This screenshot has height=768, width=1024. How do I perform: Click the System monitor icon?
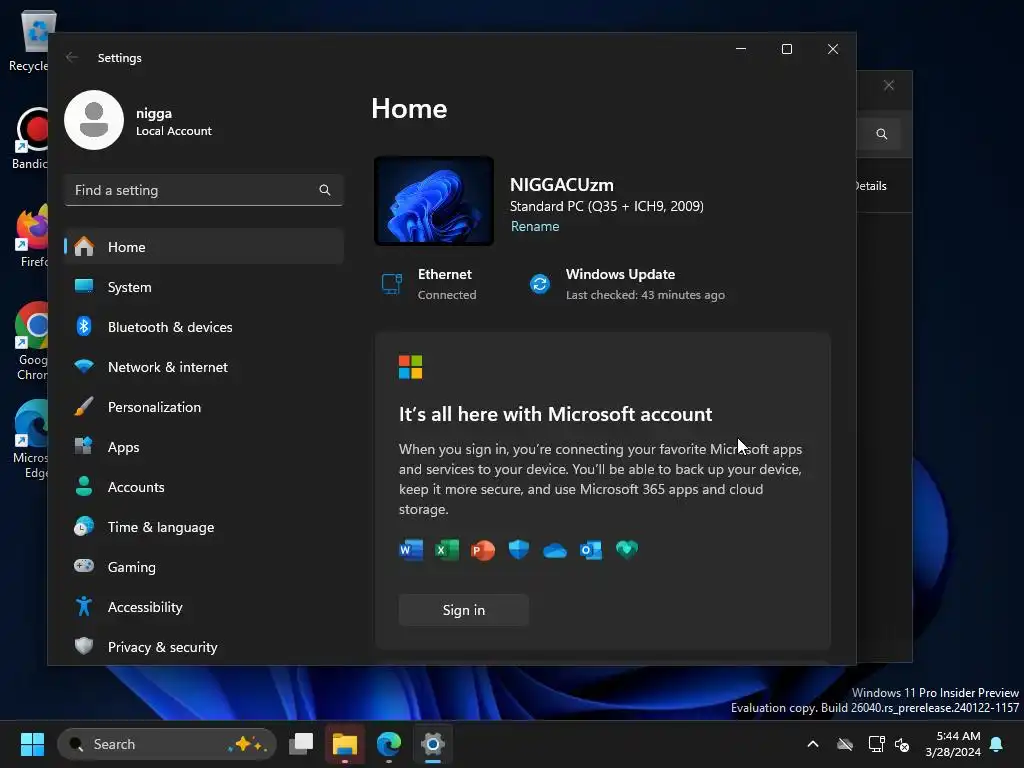point(84,286)
